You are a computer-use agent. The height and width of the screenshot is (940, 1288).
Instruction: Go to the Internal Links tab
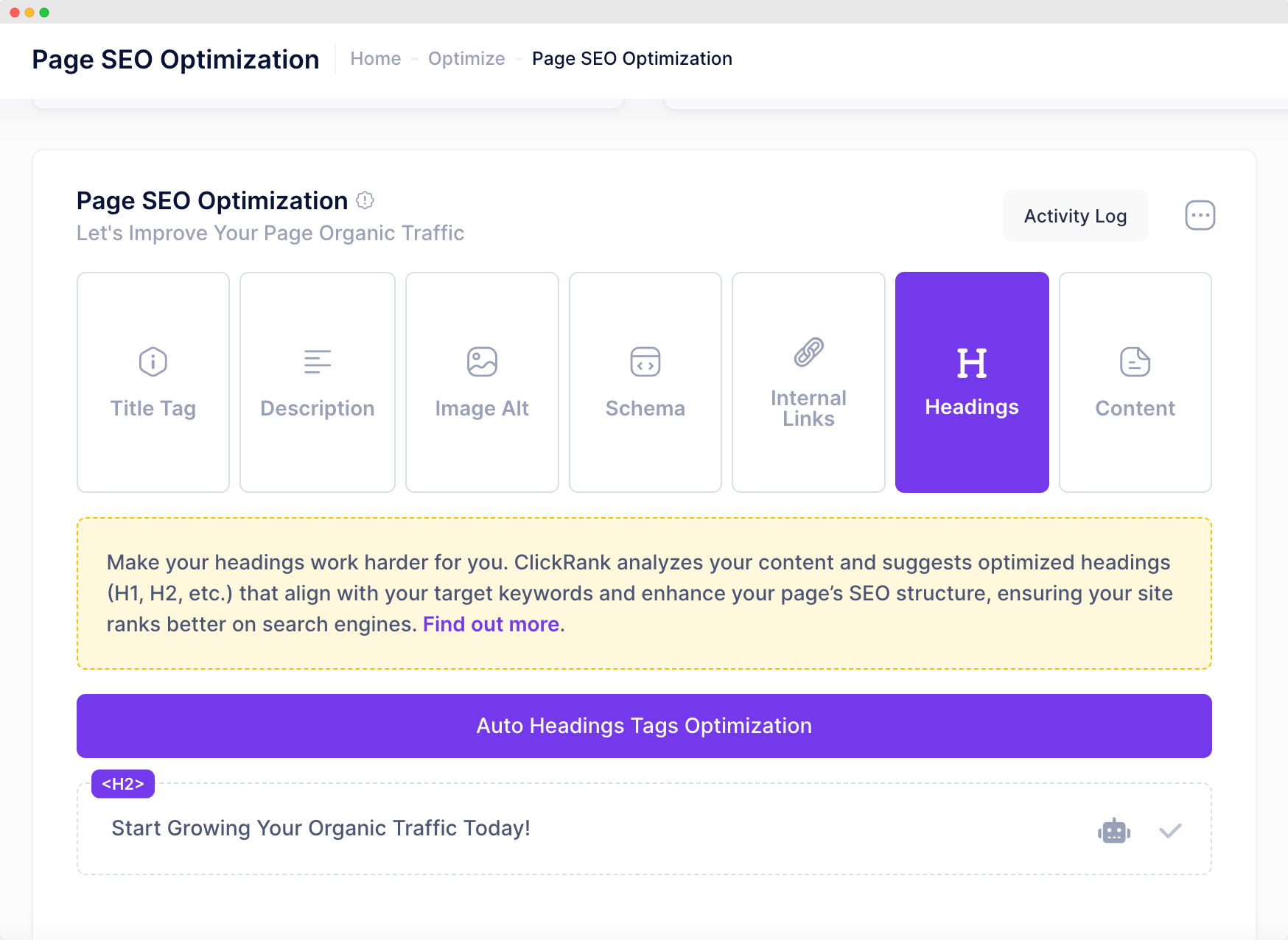tap(808, 382)
